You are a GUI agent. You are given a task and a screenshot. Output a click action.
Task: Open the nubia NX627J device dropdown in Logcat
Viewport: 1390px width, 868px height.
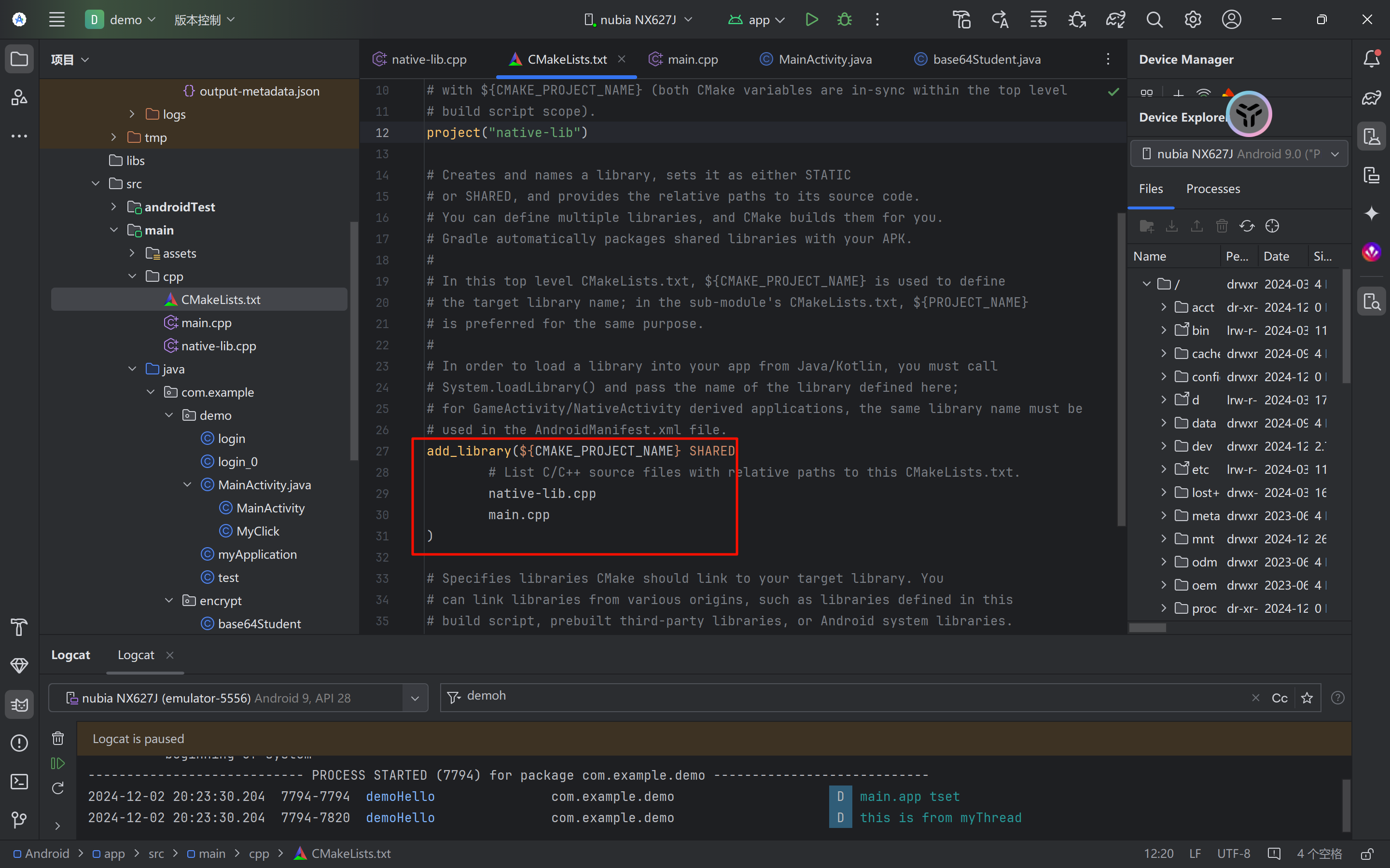click(x=415, y=698)
